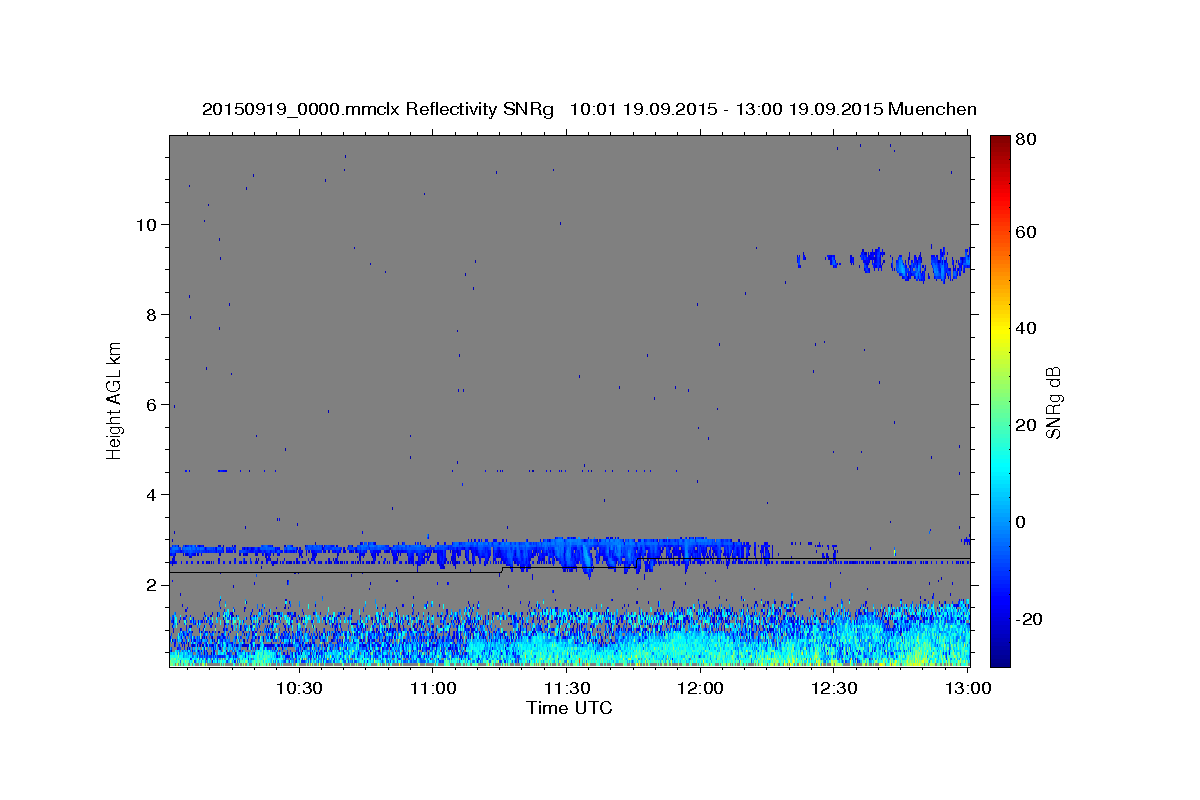Click the 10:30 time tick label
Viewport: 1200px width, 800px height.
298,688
